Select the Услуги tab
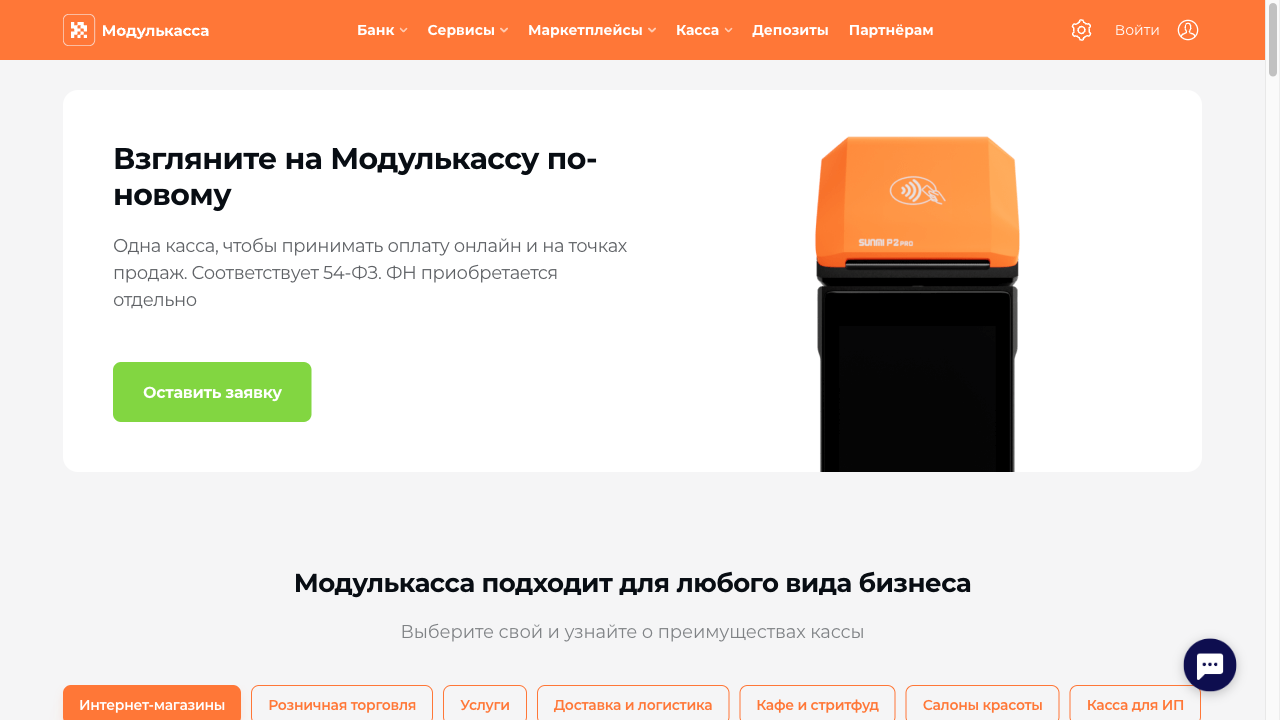 point(485,703)
